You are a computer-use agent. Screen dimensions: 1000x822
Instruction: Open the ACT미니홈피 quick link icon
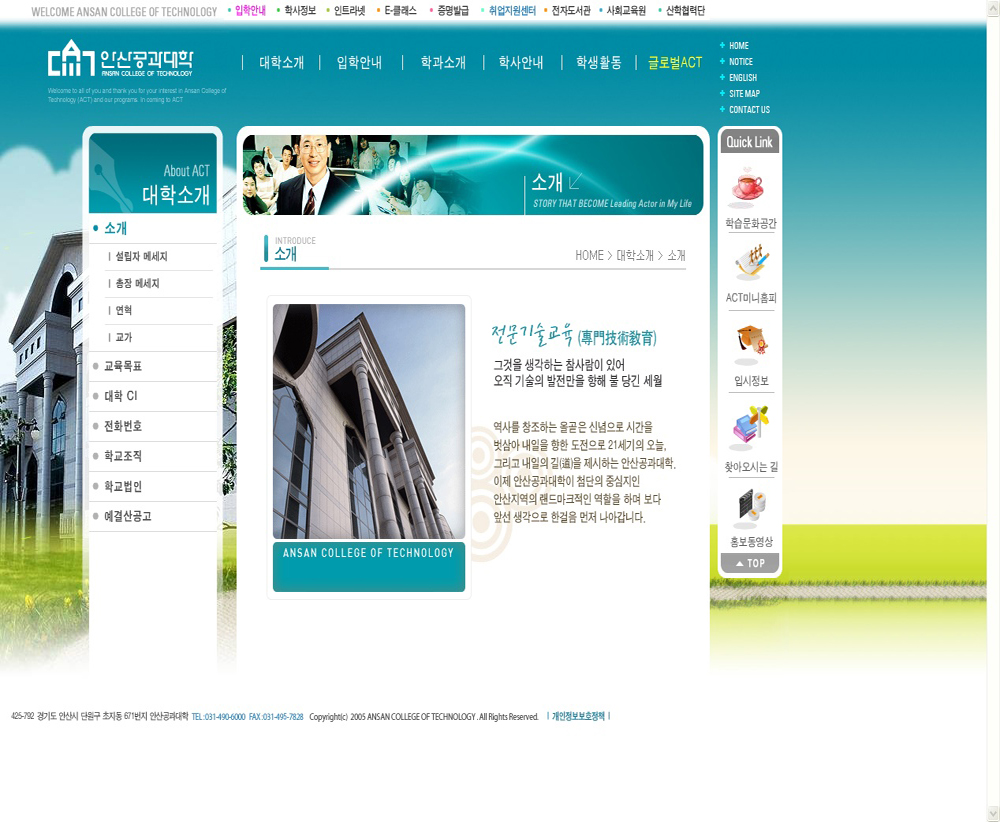click(x=750, y=263)
